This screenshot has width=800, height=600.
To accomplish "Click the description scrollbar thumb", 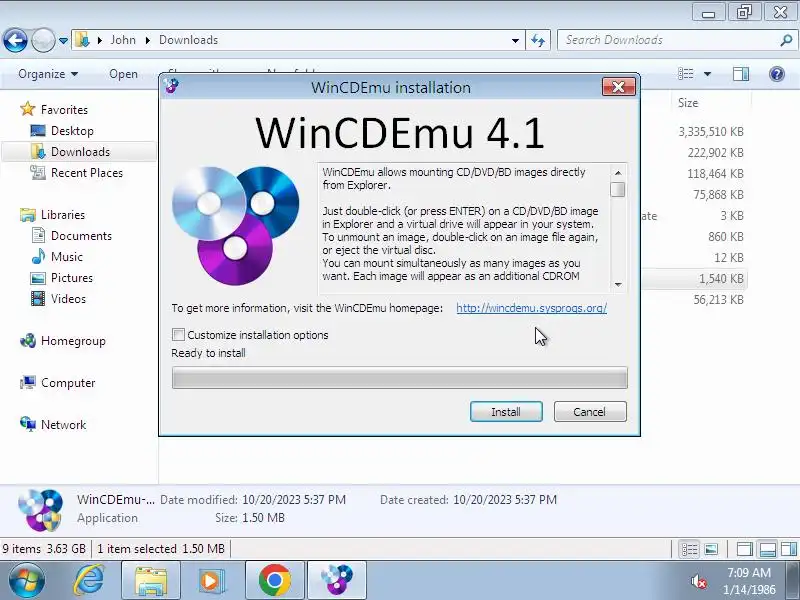I will tap(618, 189).
